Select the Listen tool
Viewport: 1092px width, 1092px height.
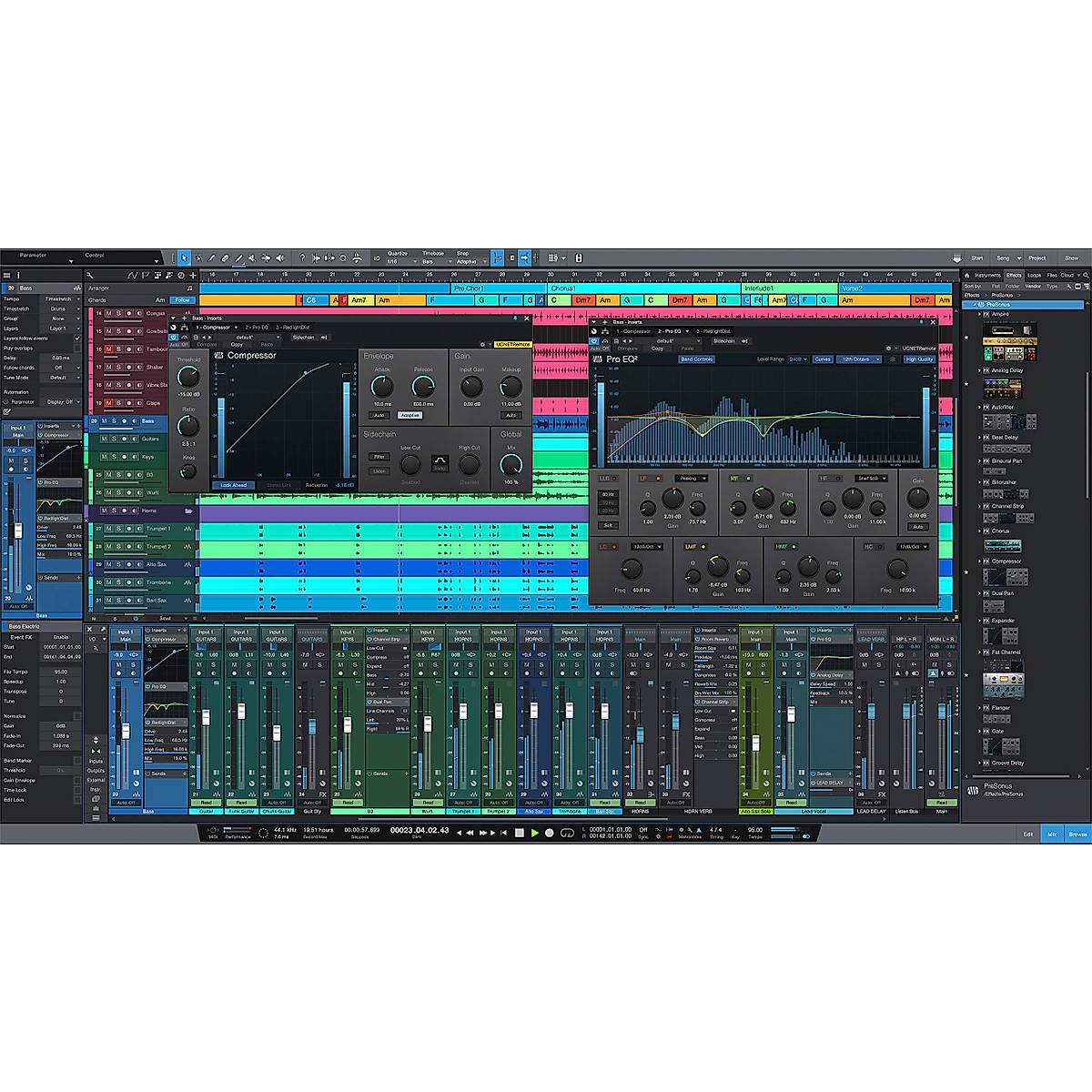(278, 259)
